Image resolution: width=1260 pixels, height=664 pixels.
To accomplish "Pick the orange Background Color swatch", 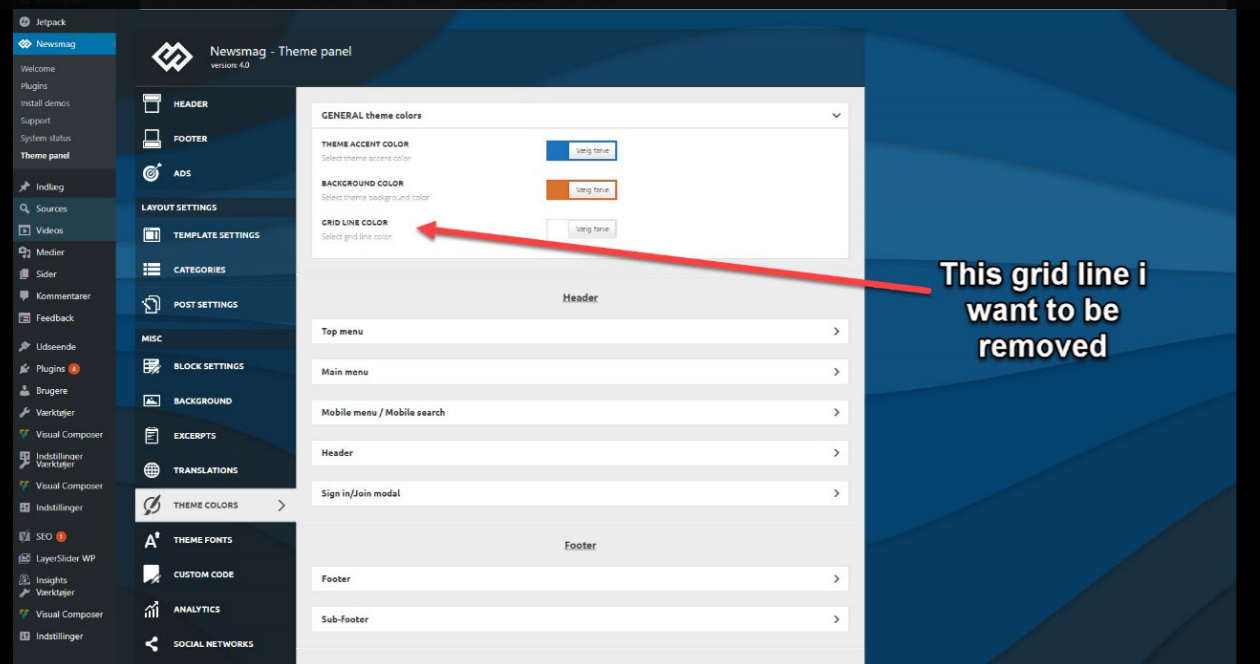I will 557,190.
